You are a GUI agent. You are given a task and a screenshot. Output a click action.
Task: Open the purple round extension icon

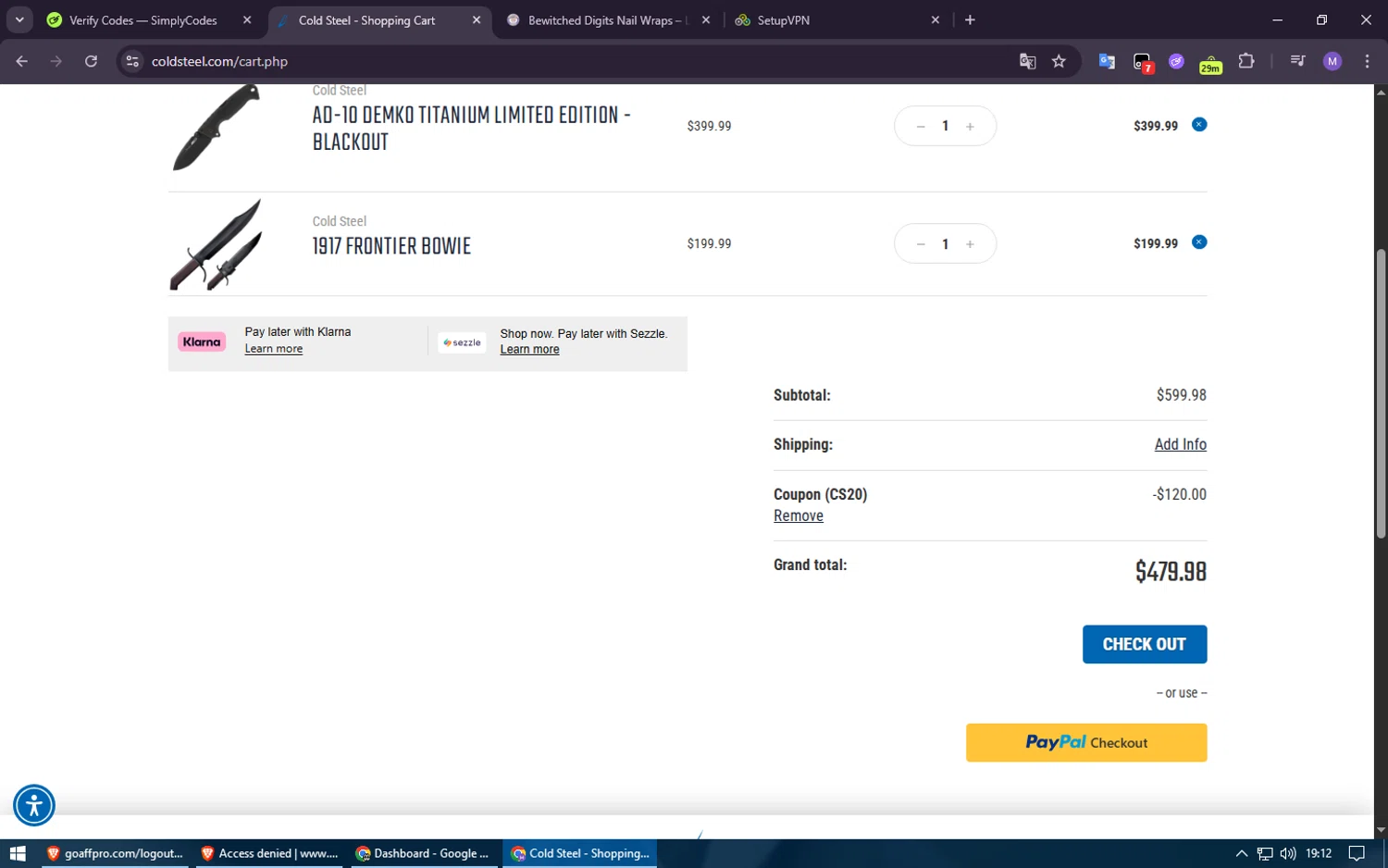pos(1176,61)
